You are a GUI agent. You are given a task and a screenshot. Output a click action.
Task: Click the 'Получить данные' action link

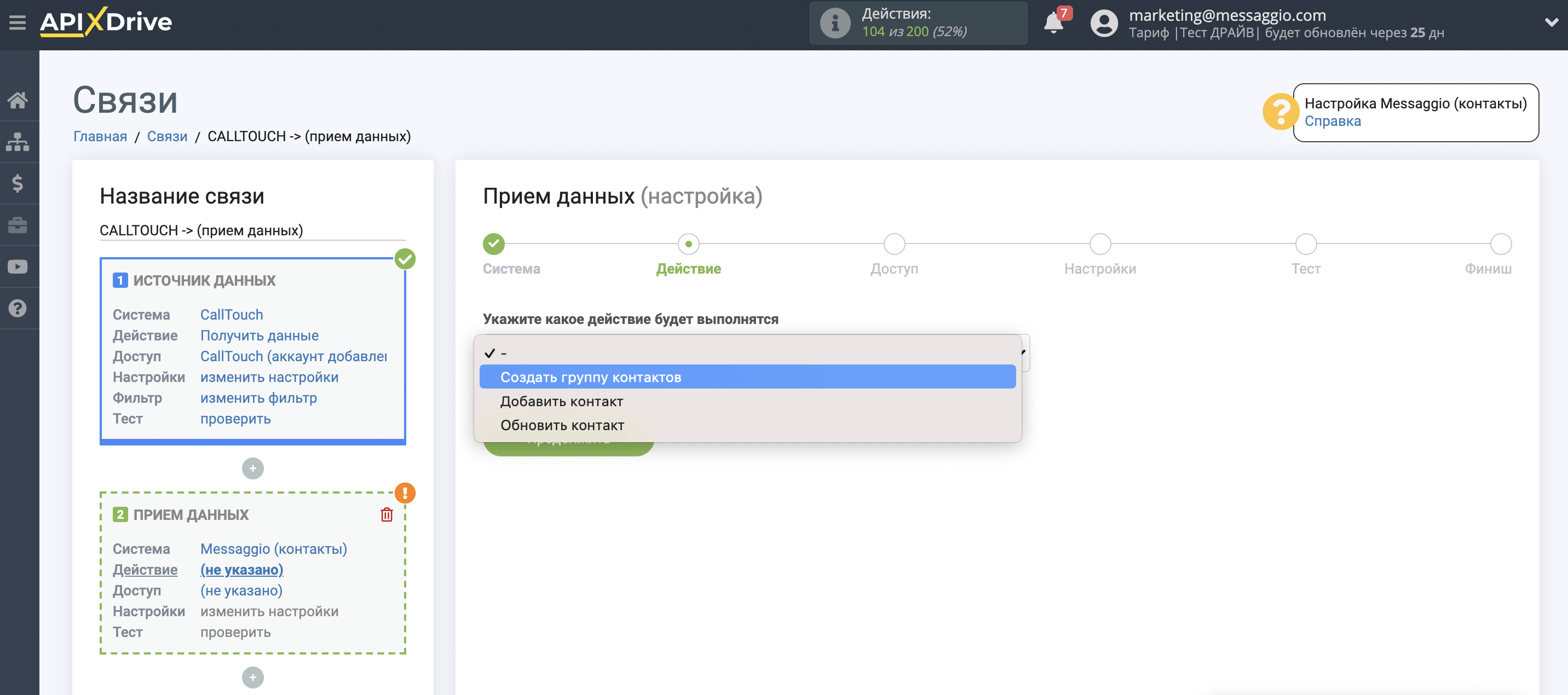coord(260,335)
